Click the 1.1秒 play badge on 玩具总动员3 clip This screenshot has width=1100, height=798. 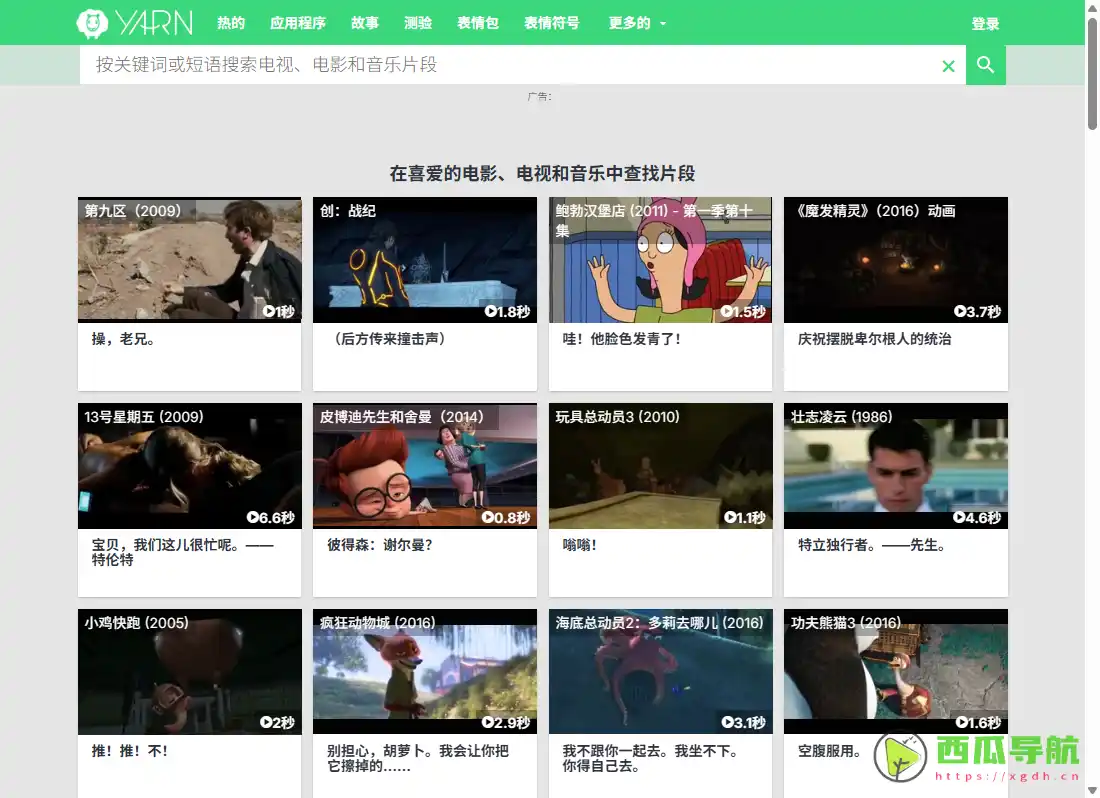click(744, 518)
